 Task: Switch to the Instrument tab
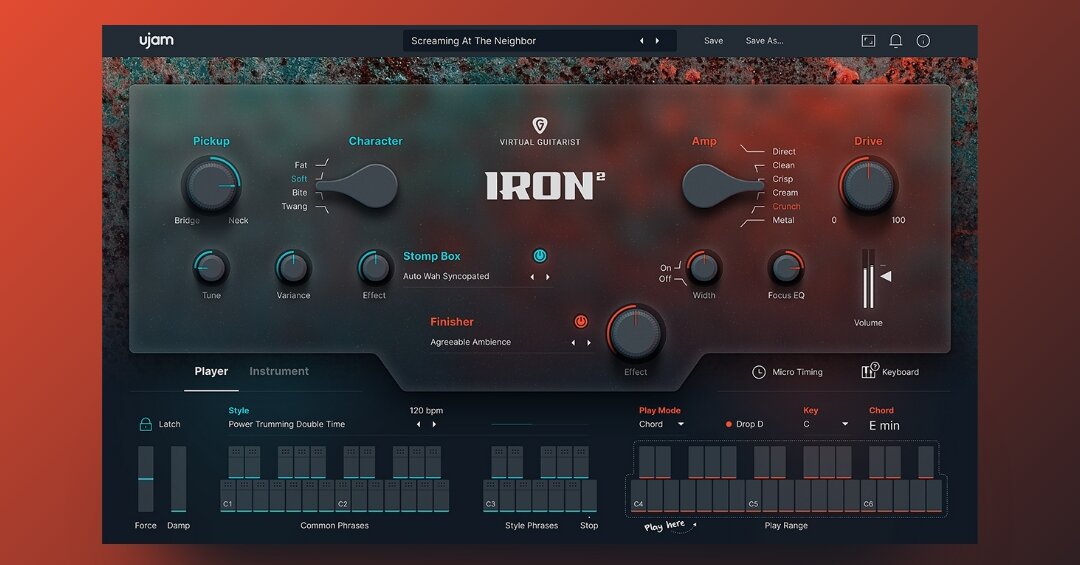[279, 371]
